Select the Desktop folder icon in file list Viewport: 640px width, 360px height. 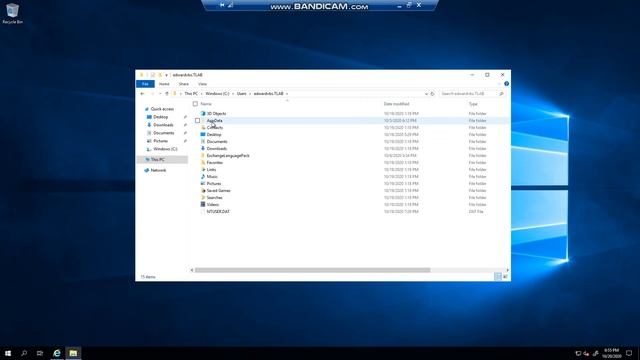coord(203,135)
